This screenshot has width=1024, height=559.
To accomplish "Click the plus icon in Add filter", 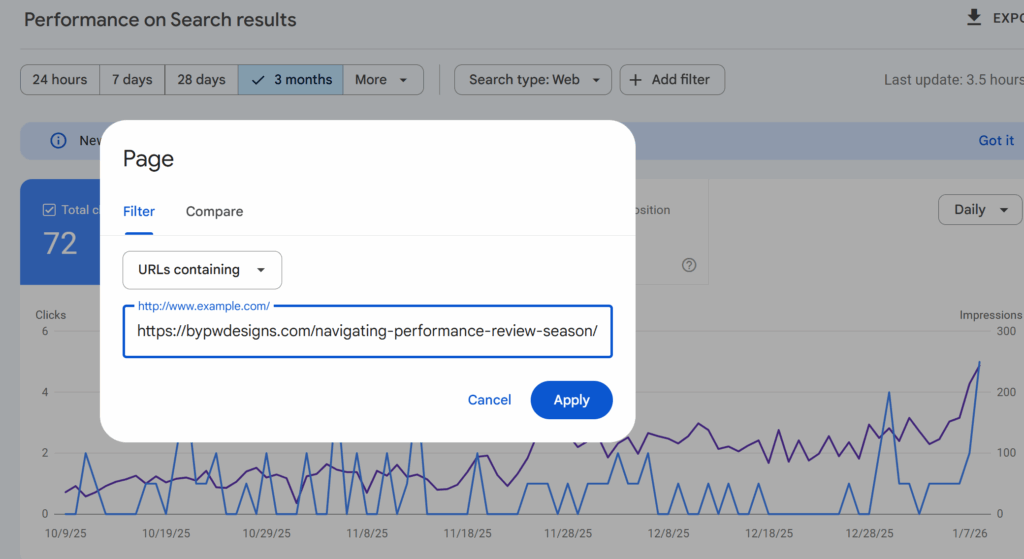I will click(x=635, y=80).
